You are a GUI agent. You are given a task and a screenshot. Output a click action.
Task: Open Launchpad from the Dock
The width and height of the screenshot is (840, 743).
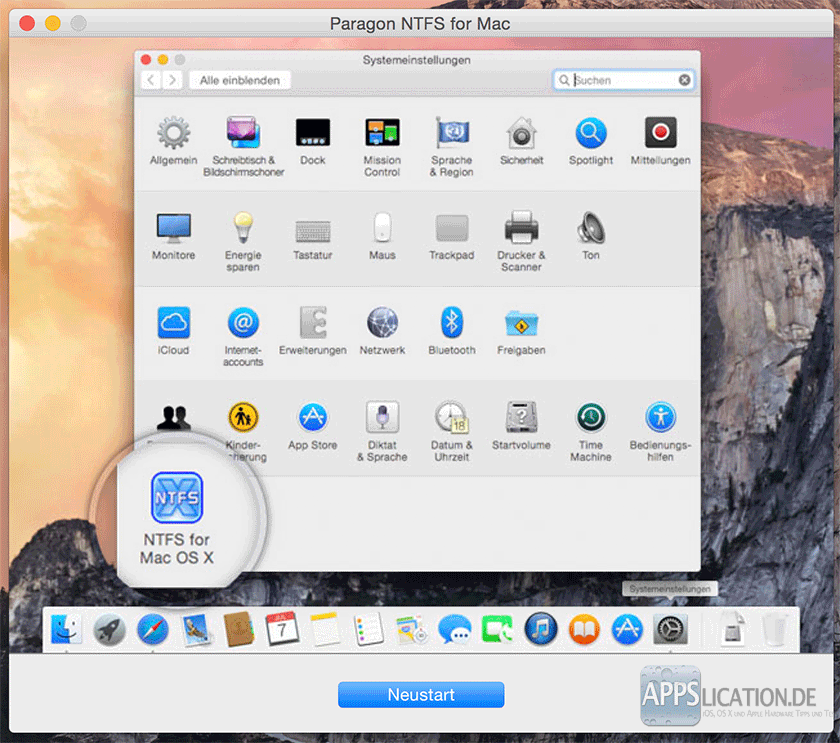tap(109, 629)
